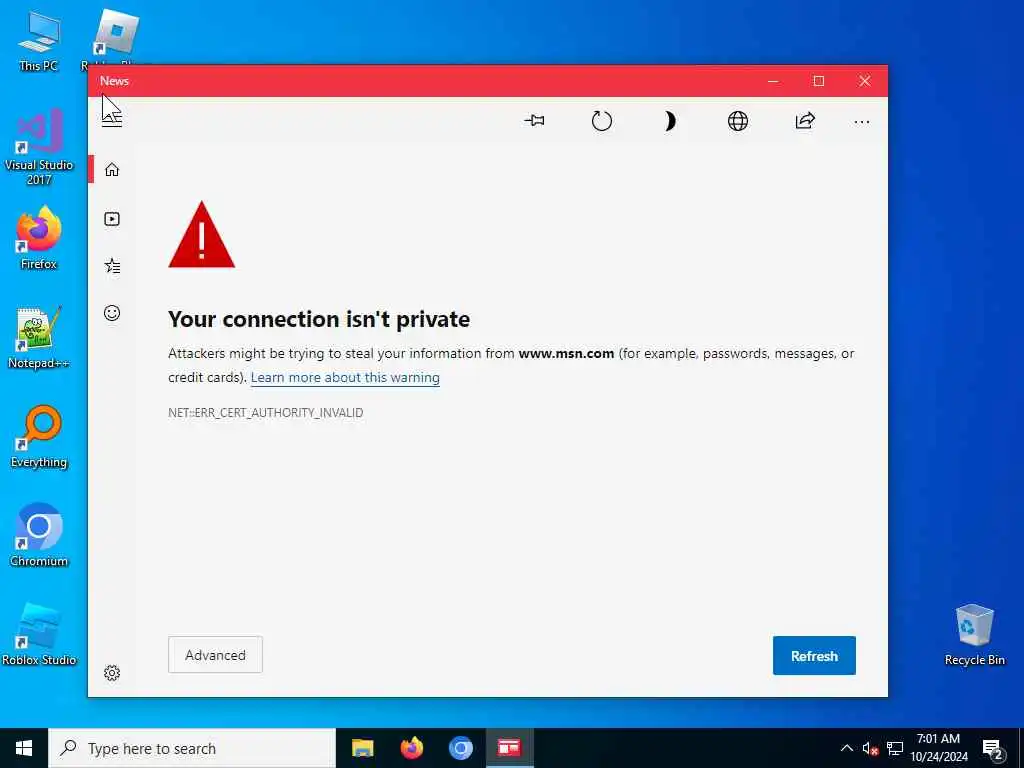Show hidden system tray icons
Viewport: 1024px width, 768px height.
click(846, 748)
